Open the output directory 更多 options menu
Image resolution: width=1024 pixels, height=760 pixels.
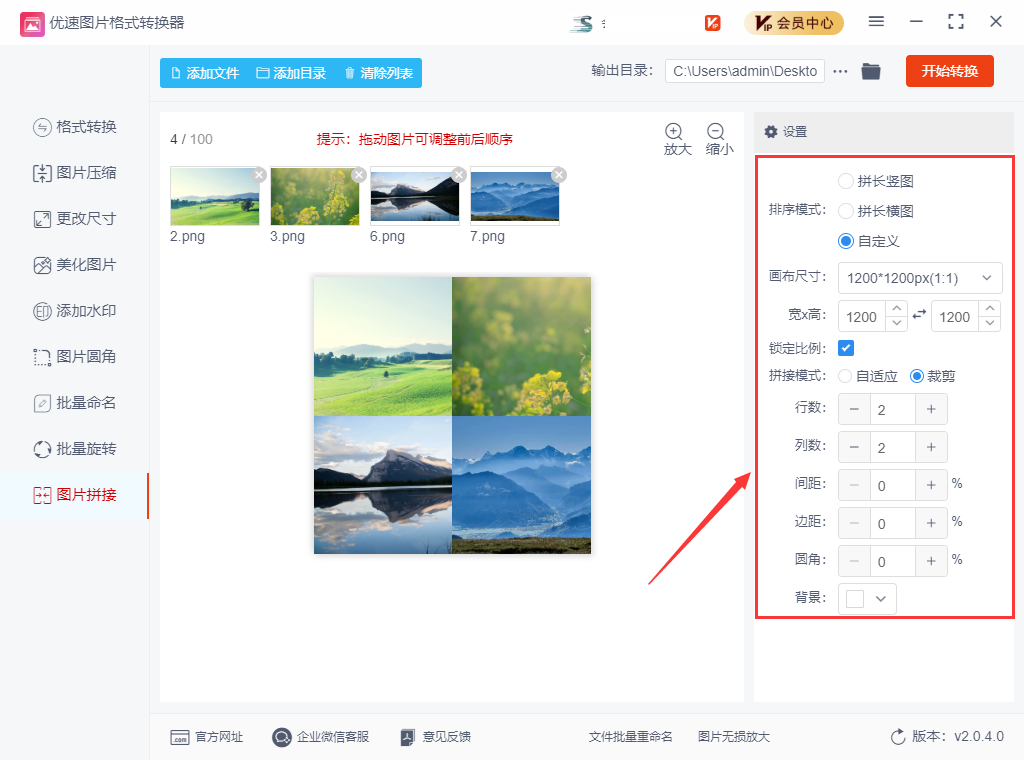click(839, 71)
